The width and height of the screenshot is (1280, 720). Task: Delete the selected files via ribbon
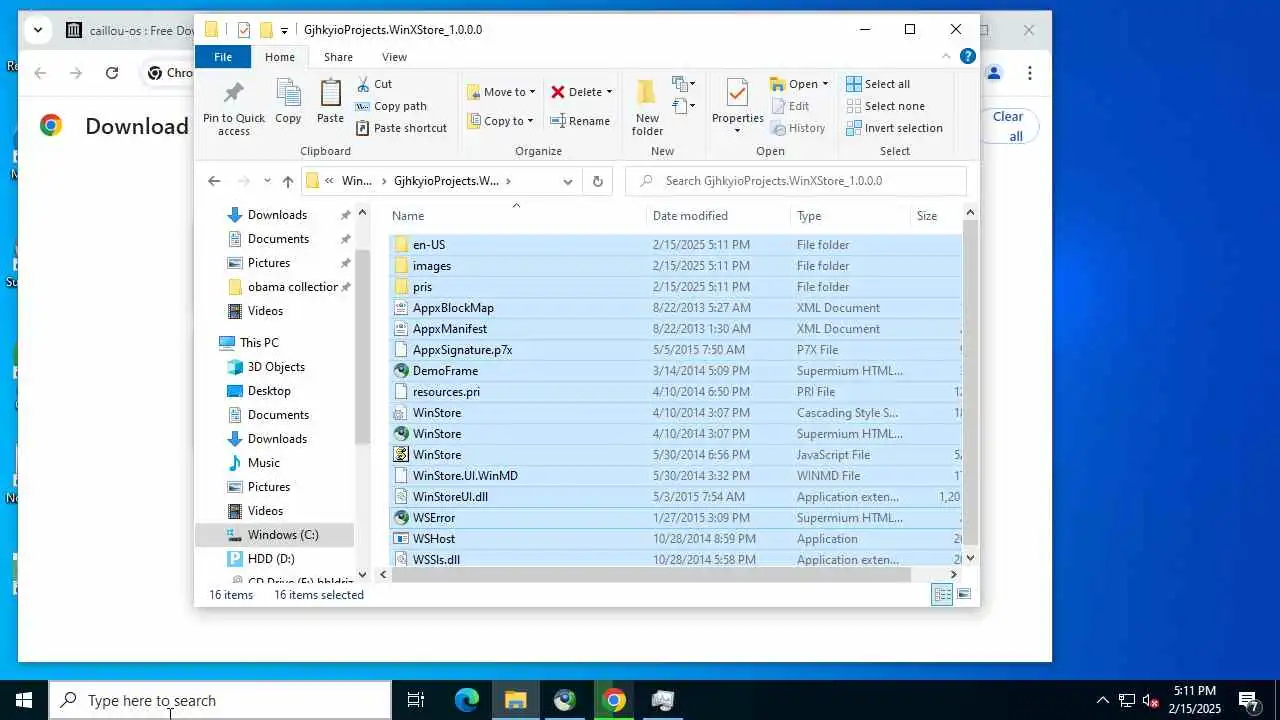click(576, 92)
